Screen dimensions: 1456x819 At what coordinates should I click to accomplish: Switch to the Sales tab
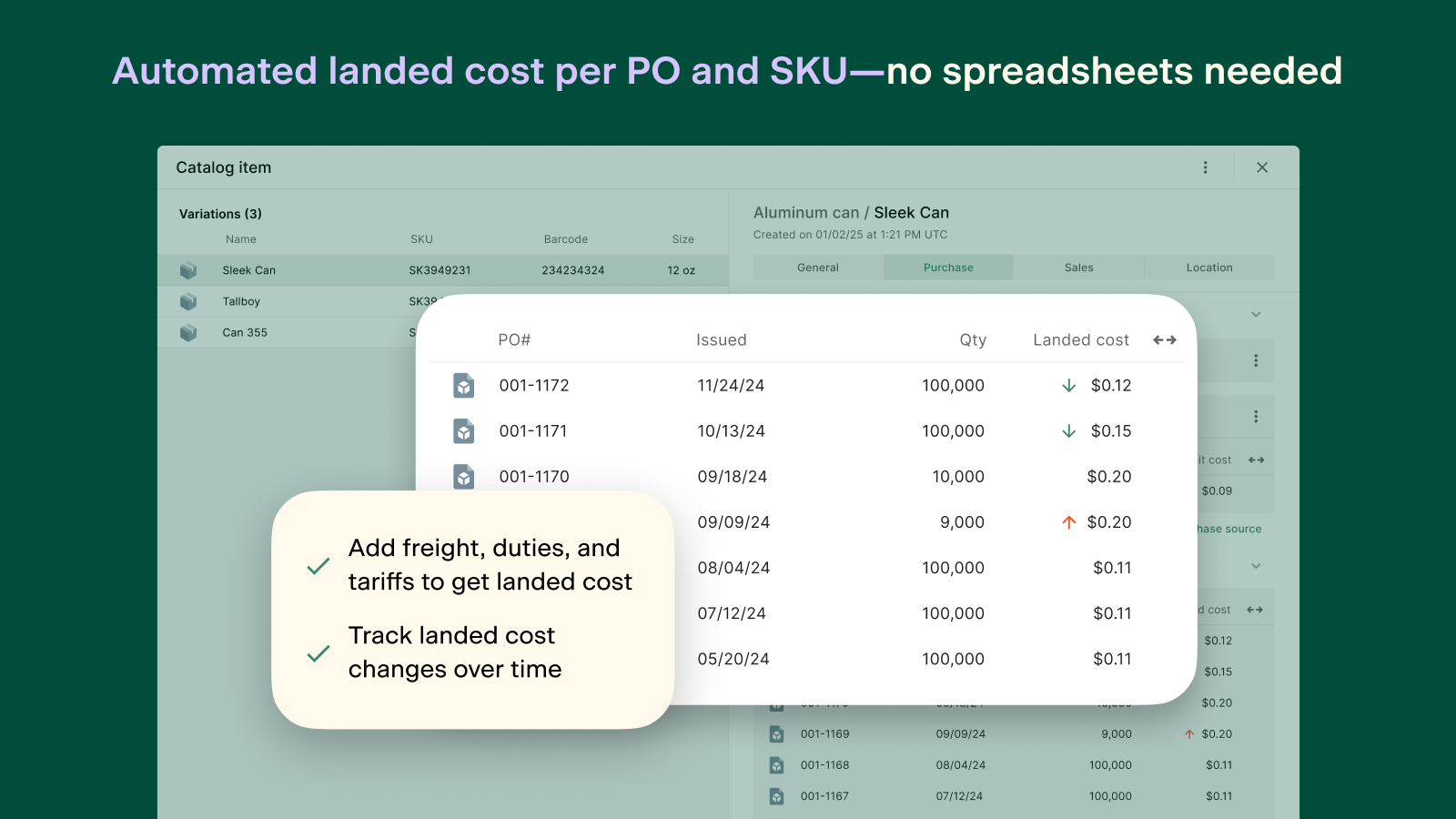1079,268
